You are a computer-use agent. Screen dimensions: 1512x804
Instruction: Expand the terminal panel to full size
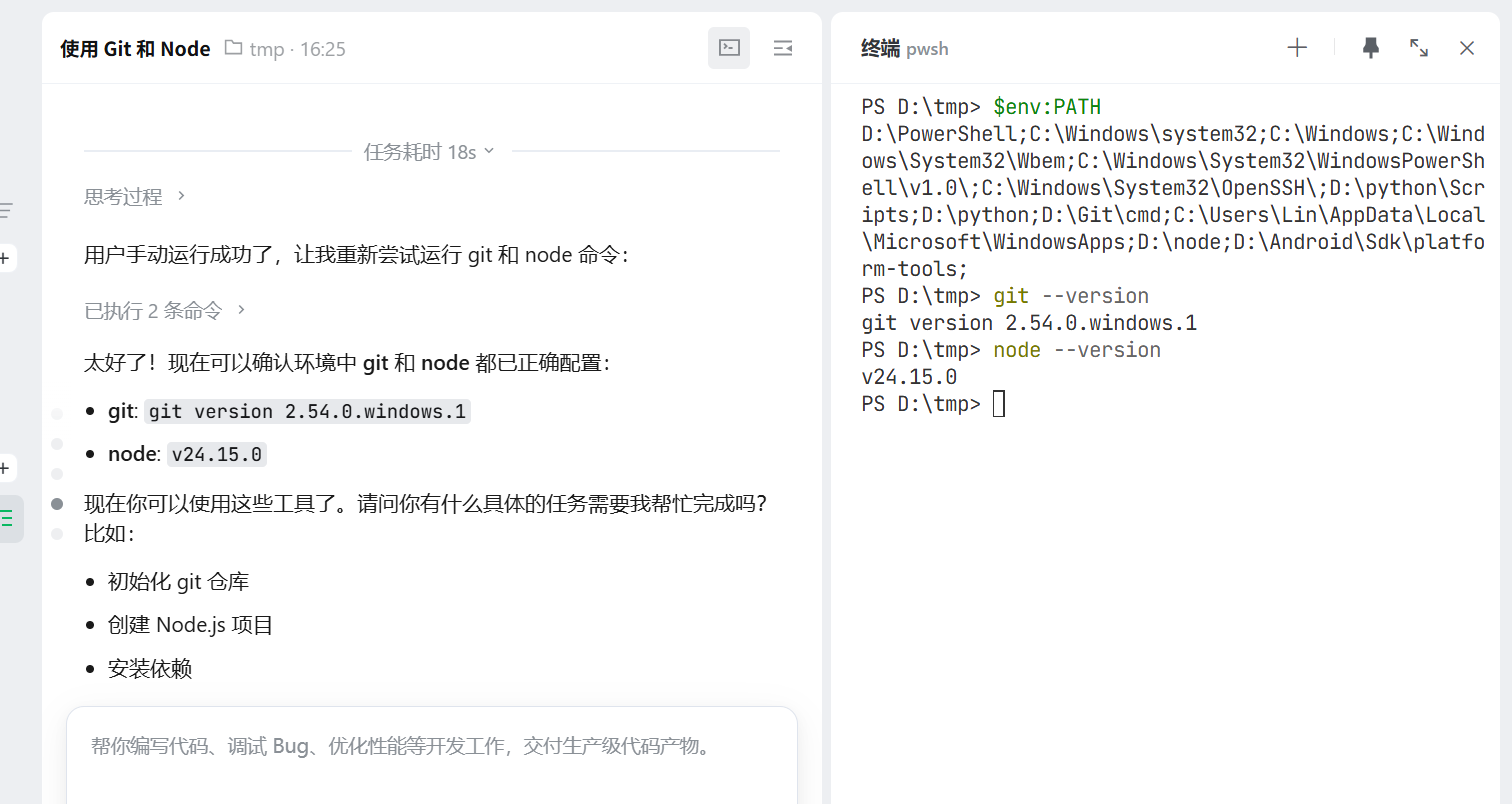pos(1419,47)
